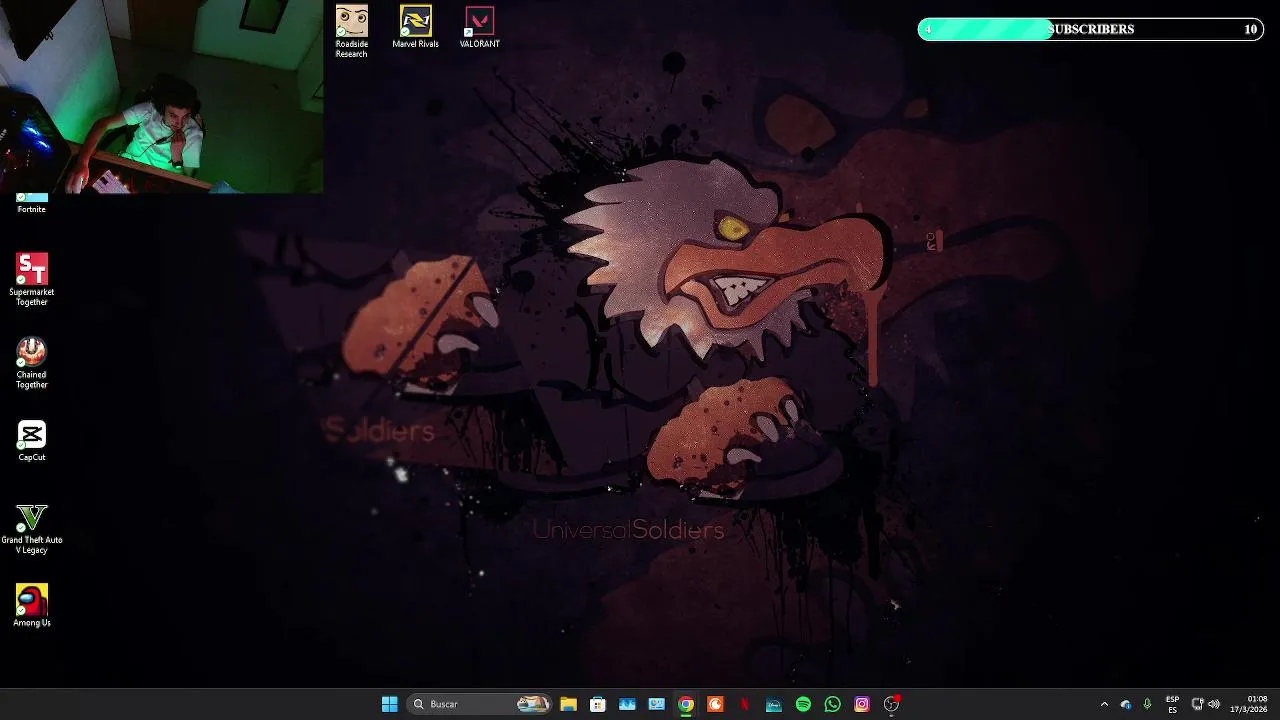Click the microphone tray icon
1280x720 pixels.
pos(1147,704)
